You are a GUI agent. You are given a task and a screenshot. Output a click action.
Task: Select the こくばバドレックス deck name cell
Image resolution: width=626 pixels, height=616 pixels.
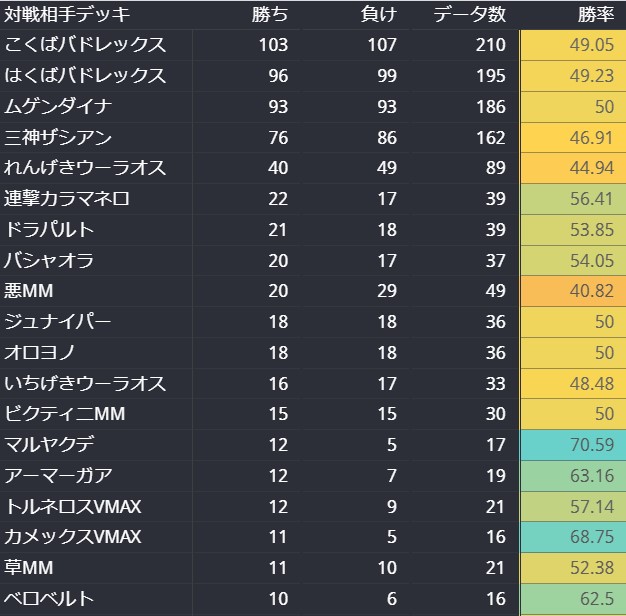[x=85, y=45]
